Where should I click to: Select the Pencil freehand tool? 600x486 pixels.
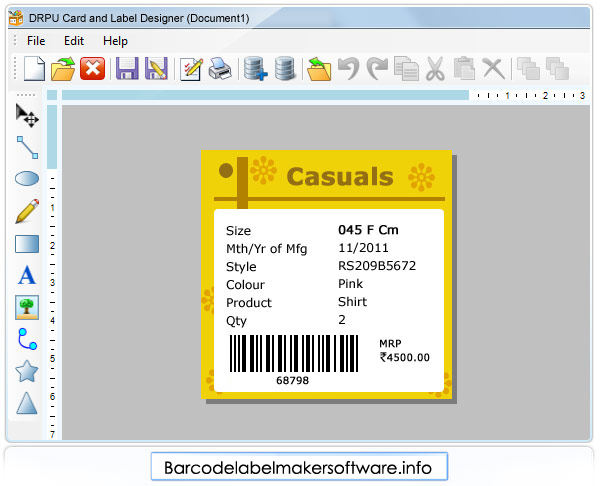[x=27, y=211]
